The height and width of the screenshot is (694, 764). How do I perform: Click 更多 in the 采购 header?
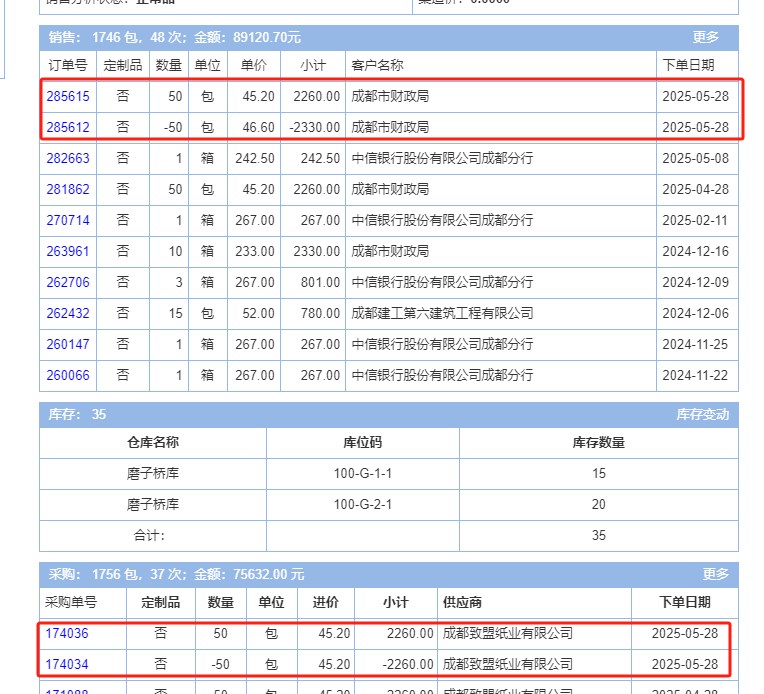(x=715, y=574)
